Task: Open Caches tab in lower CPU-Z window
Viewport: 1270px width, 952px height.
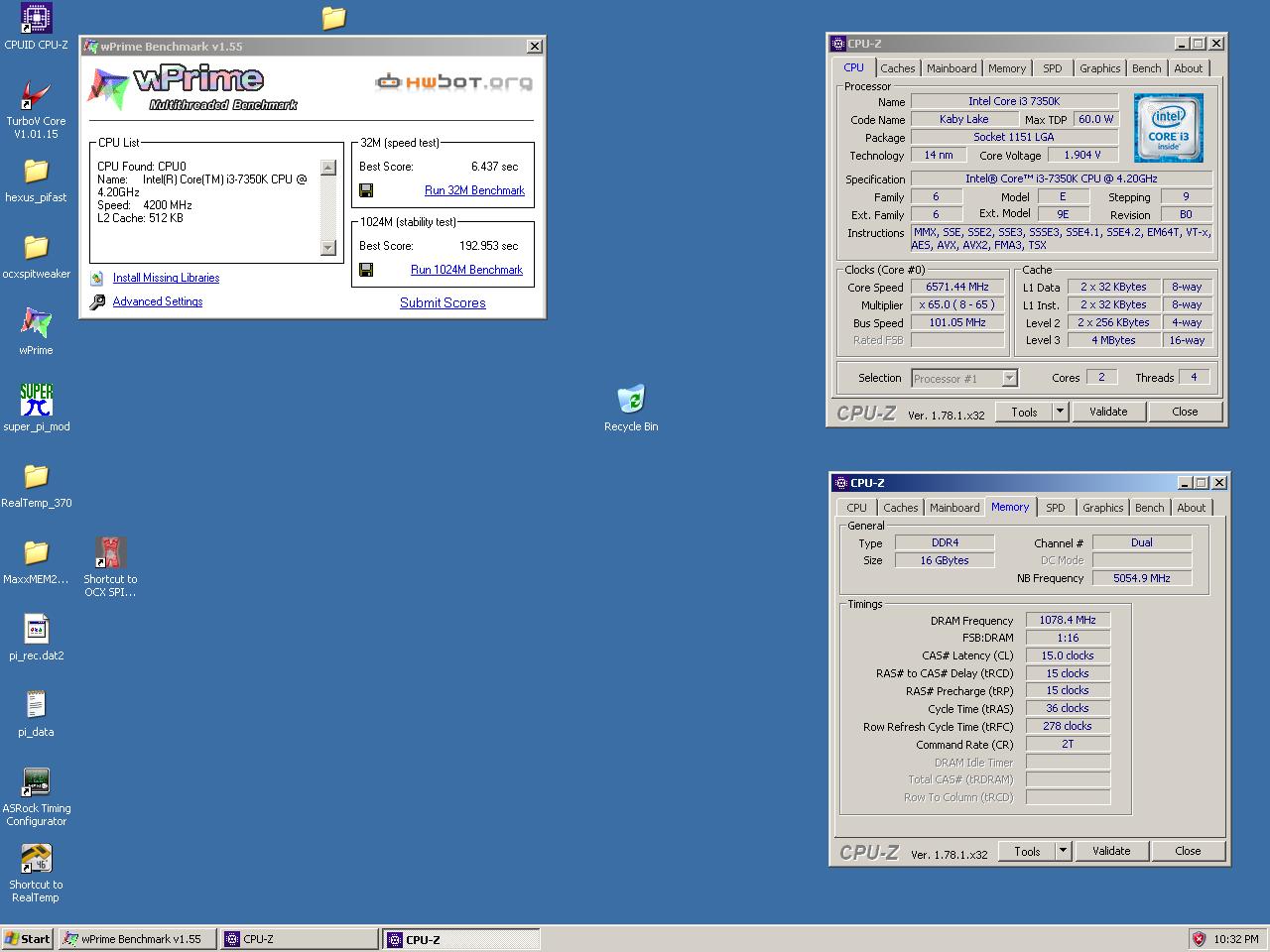Action: tap(901, 508)
